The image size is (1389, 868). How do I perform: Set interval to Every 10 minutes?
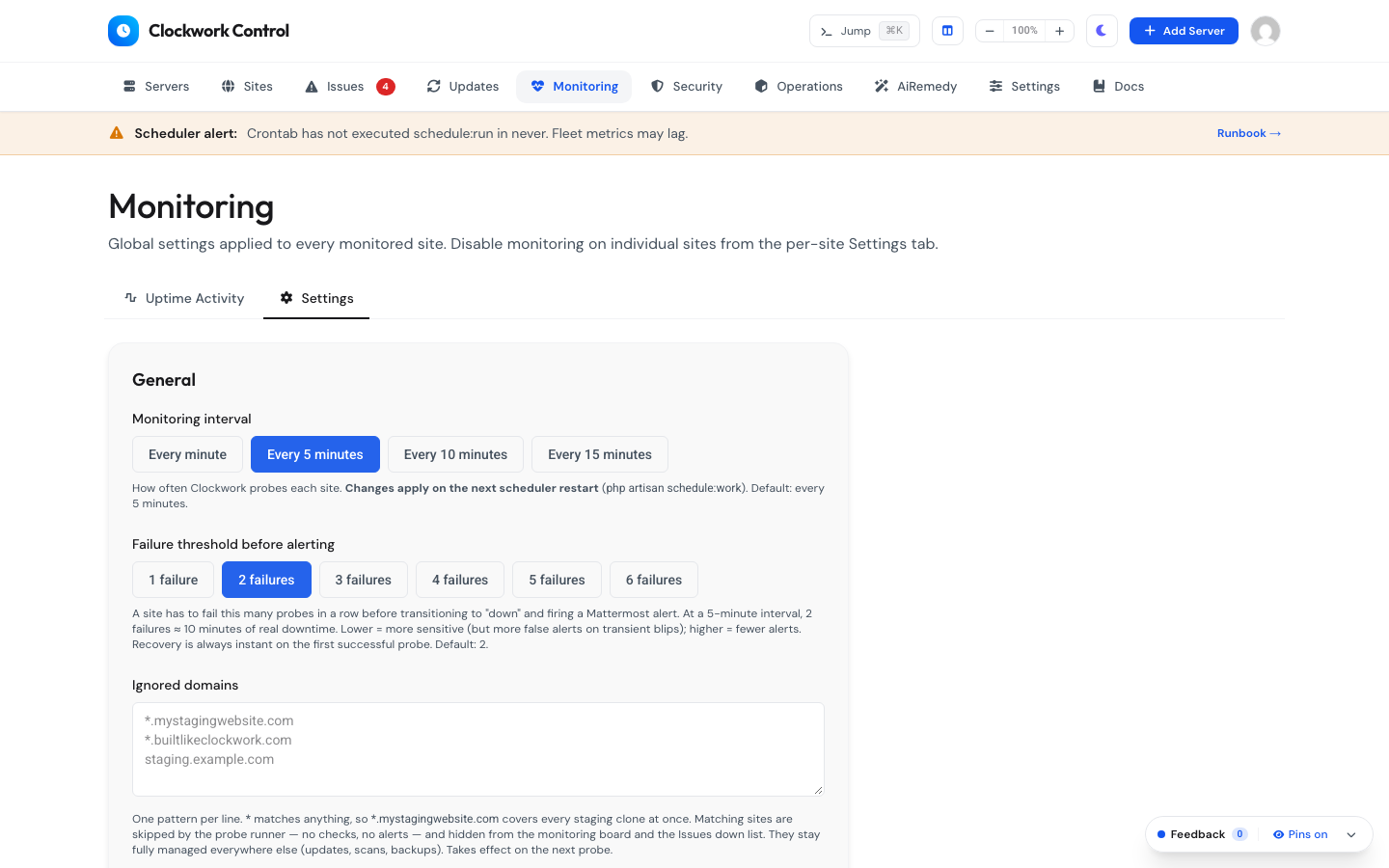455,454
